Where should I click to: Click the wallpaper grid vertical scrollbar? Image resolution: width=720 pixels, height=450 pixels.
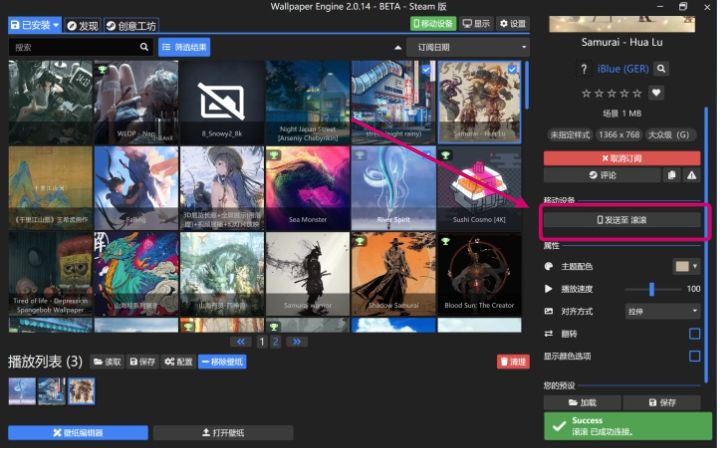(526, 86)
